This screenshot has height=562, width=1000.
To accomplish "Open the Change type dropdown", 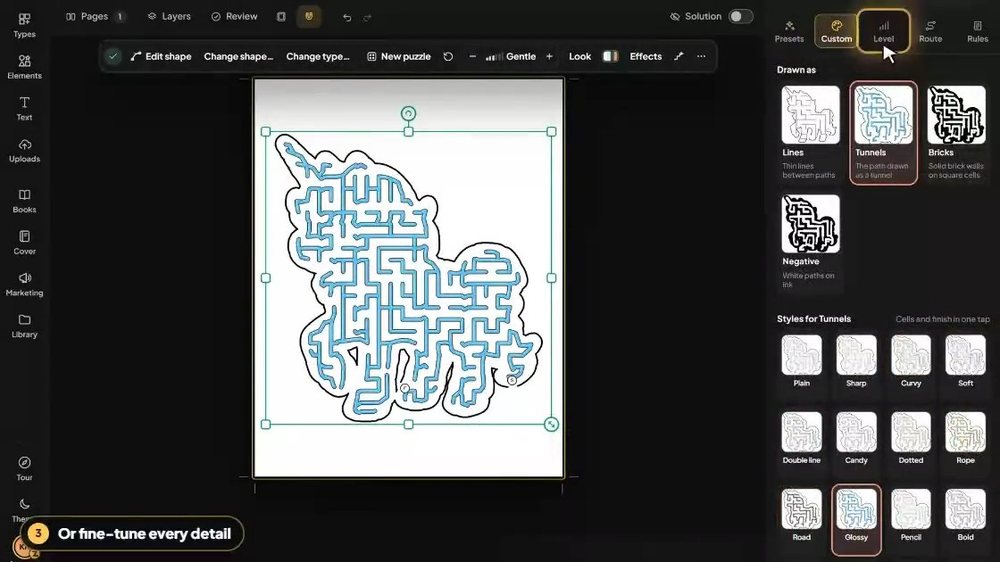I will (x=318, y=56).
